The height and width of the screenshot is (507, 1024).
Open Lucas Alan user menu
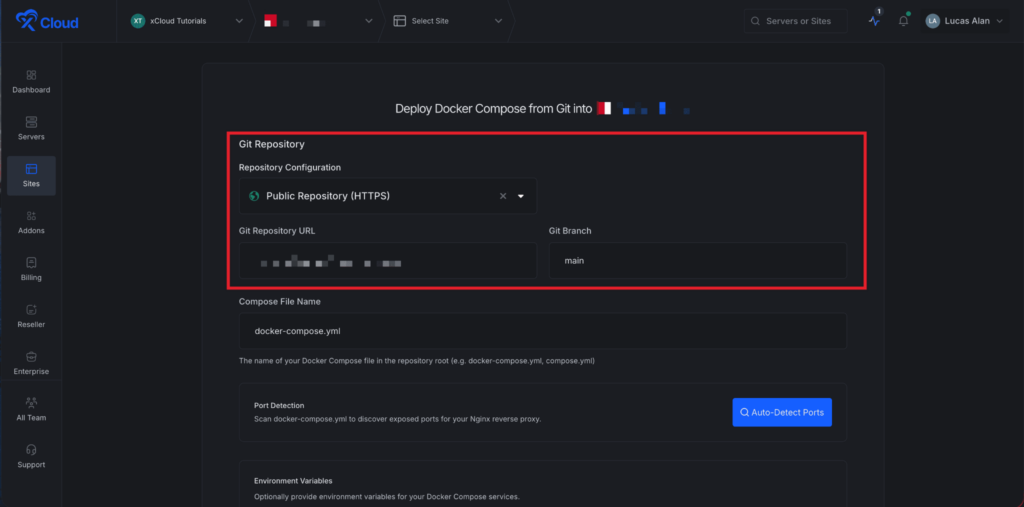pos(964,21)
